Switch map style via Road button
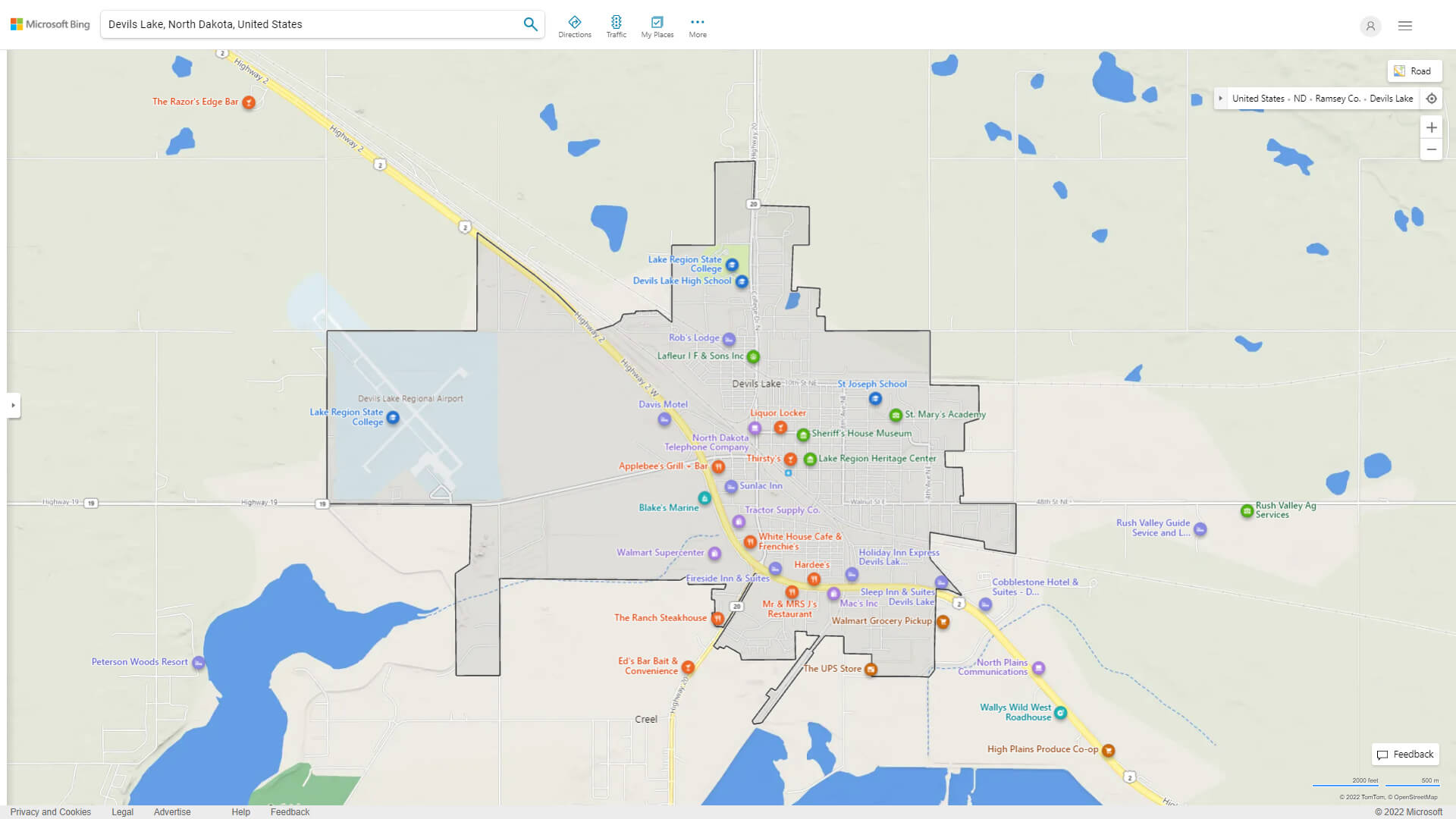The image size is (1456, 819). point(1414,71)
